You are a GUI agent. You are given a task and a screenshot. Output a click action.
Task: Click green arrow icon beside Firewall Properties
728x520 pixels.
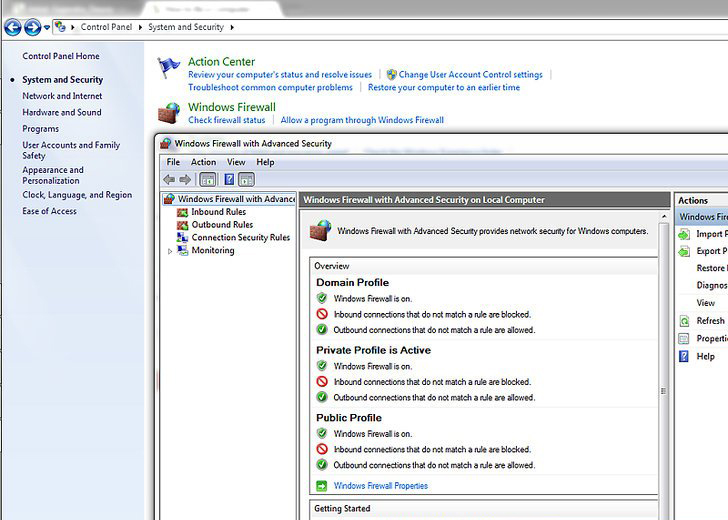click(x=321, y=486)
